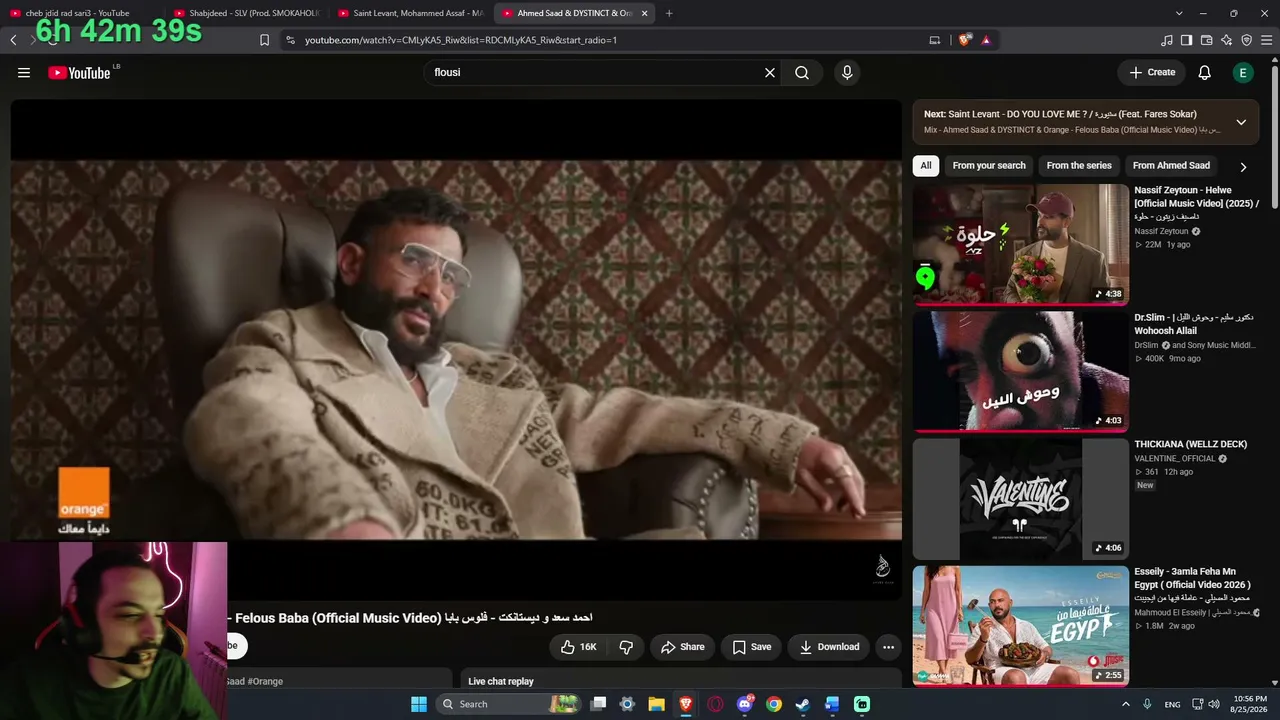
Task: Open a new browser tab
Action: coord(669,13)
